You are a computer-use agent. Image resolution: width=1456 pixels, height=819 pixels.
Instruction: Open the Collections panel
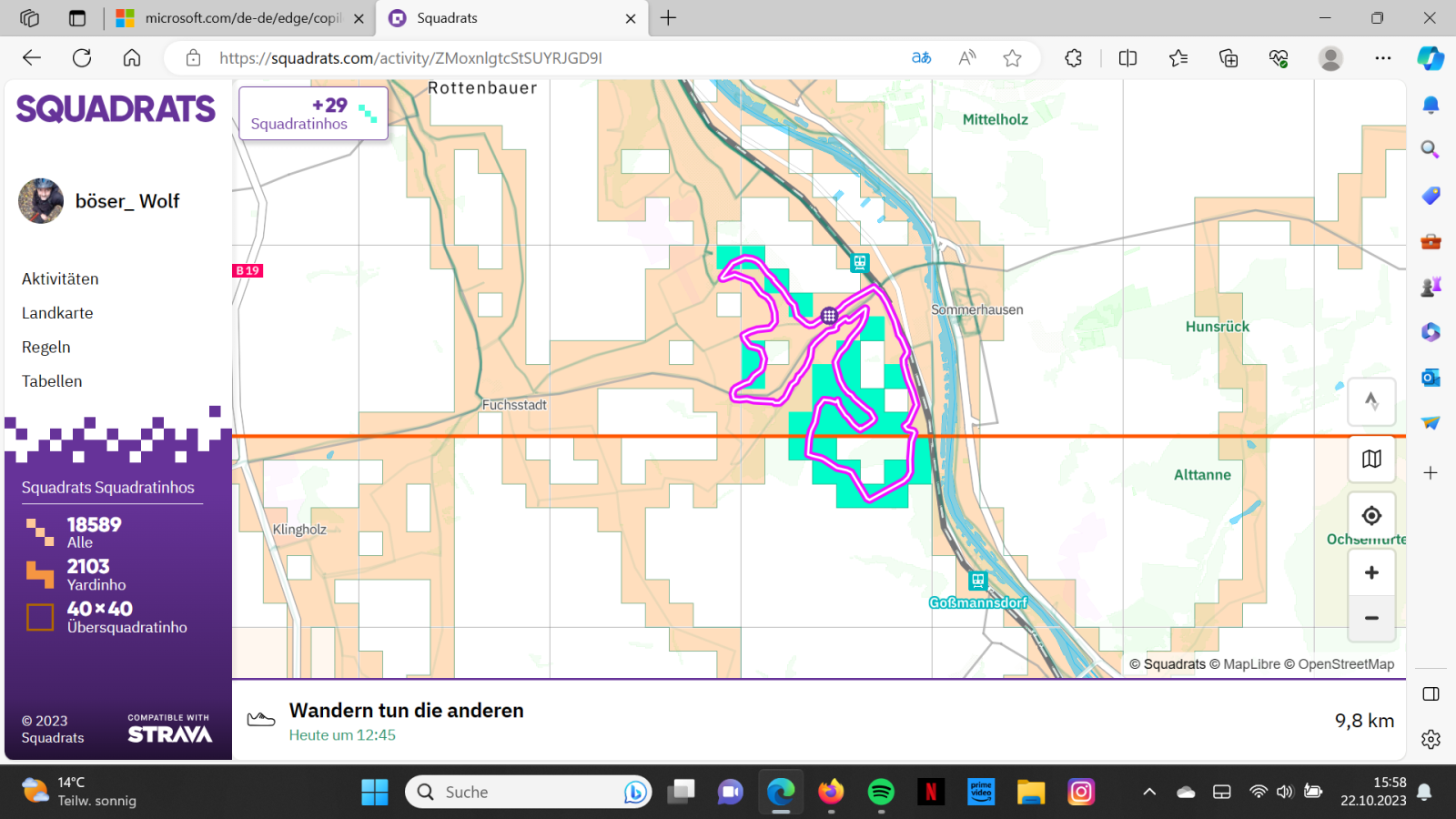(x=1228, y=58)
